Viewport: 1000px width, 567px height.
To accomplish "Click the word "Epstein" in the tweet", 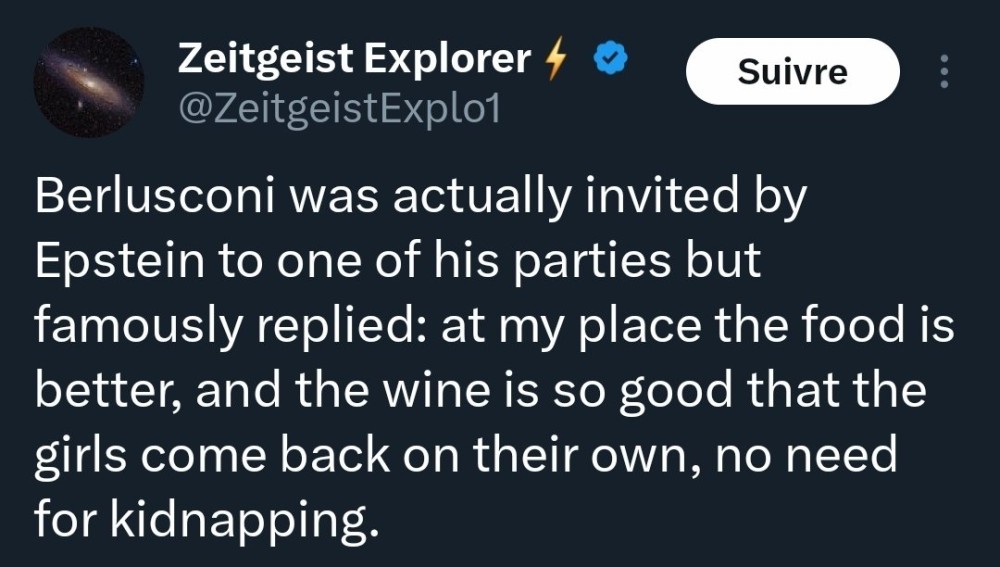I will [107, 262].
